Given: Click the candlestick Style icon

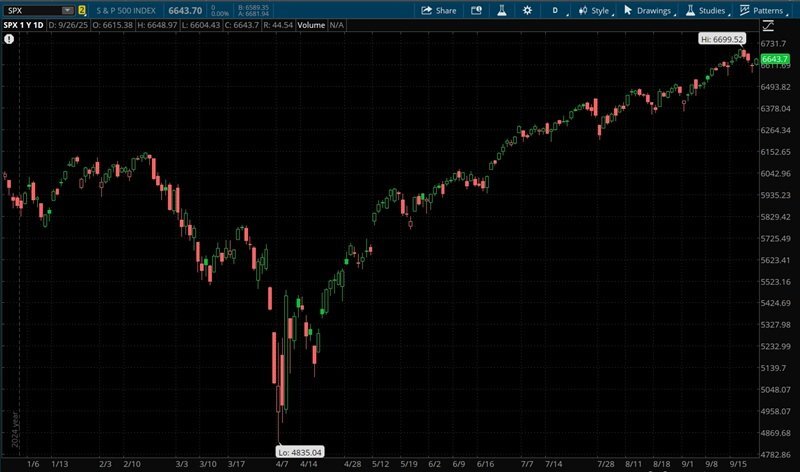Looking at the screenshot, I should pyautogui.click(x=582, y=10).
